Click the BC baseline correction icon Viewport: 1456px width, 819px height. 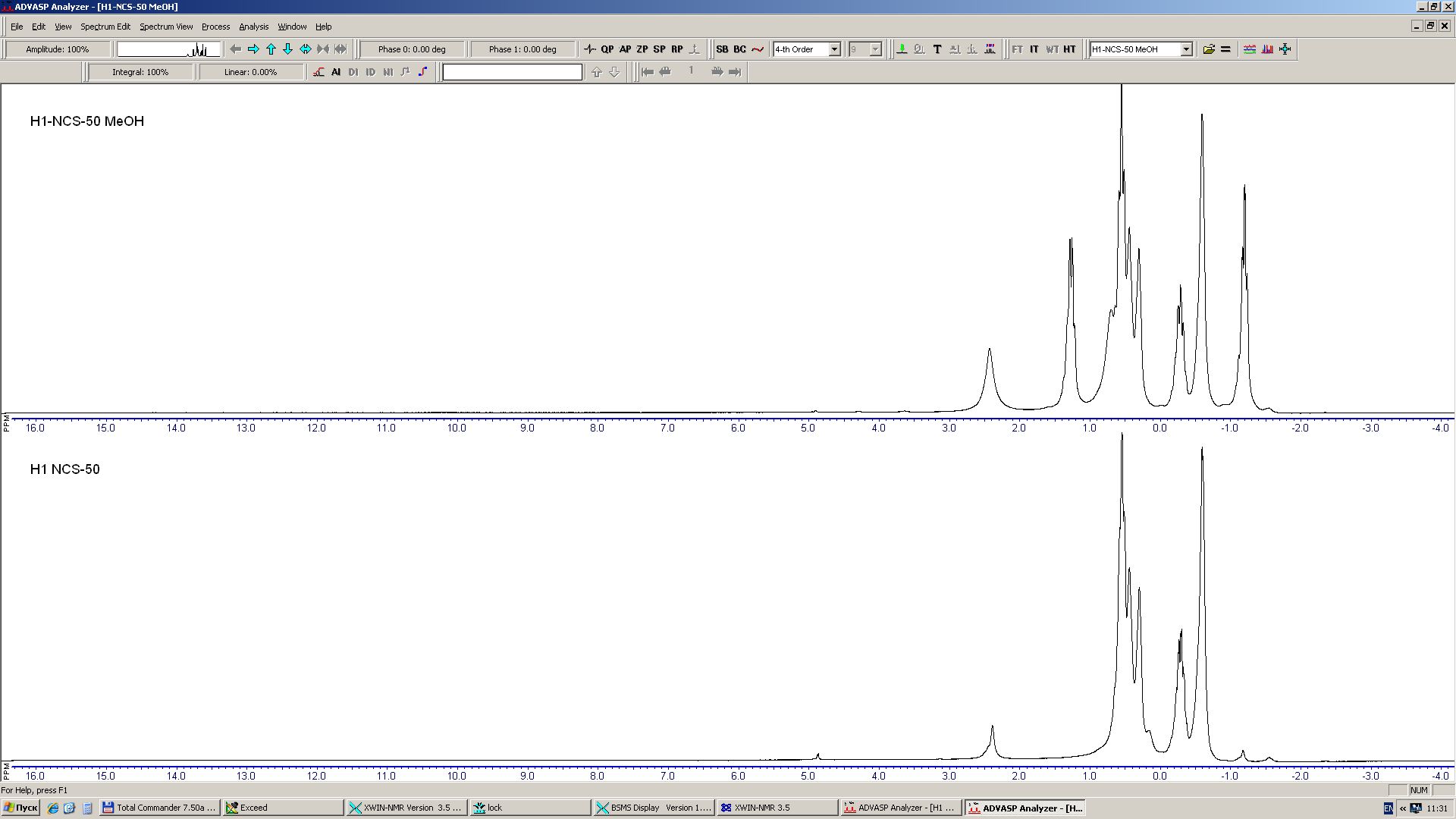pyautogui.click(x=739, y=49)
